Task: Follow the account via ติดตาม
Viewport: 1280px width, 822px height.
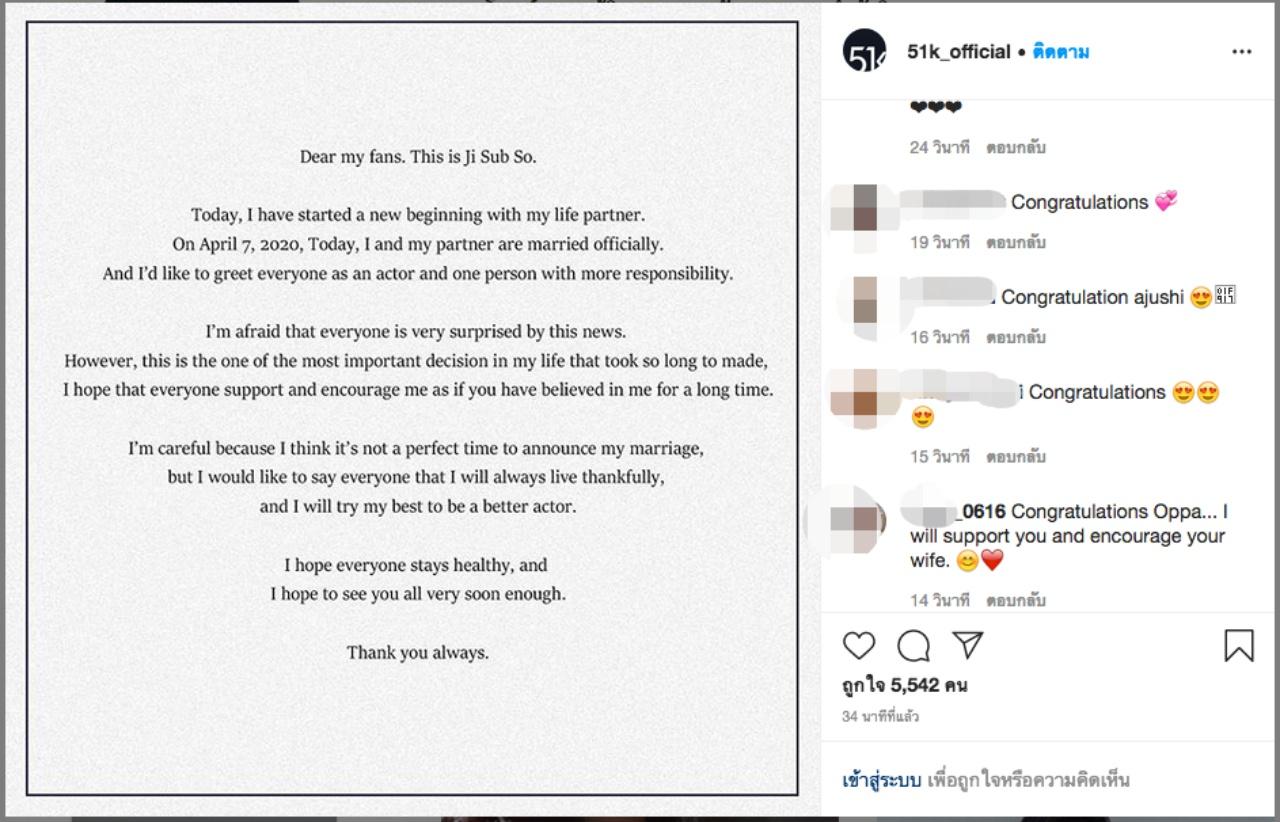Action: click(1061, 52)
